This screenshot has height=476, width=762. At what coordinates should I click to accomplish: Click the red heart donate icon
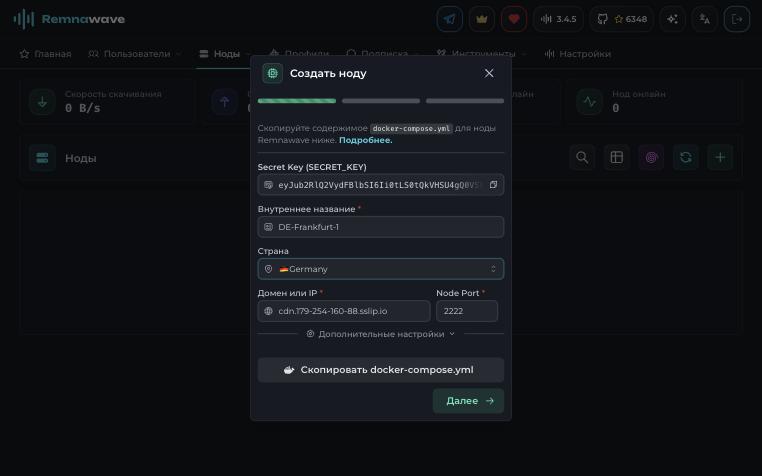(x=514, y=19)
